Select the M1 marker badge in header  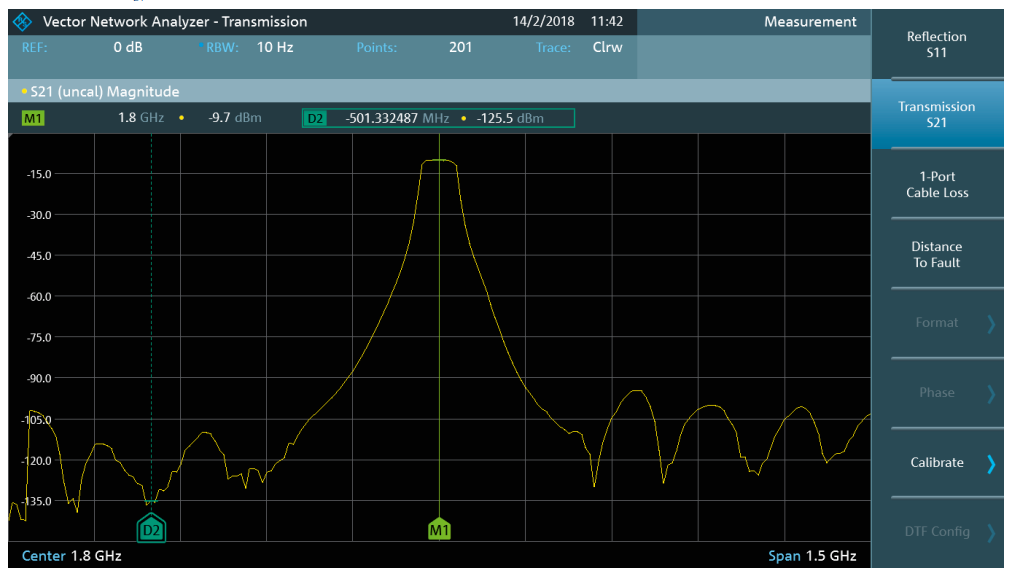tap(33, 118)
